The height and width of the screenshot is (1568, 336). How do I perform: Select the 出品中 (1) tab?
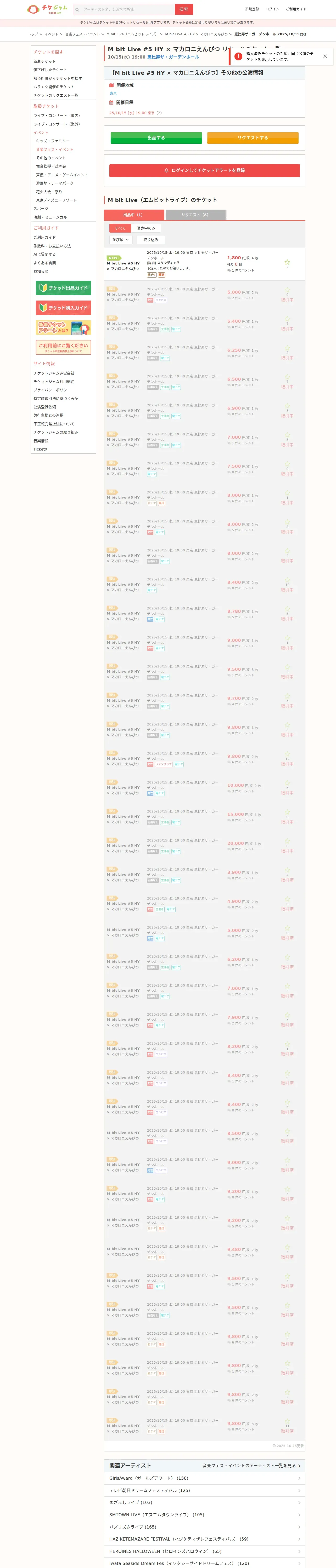[x=133, y=215]
